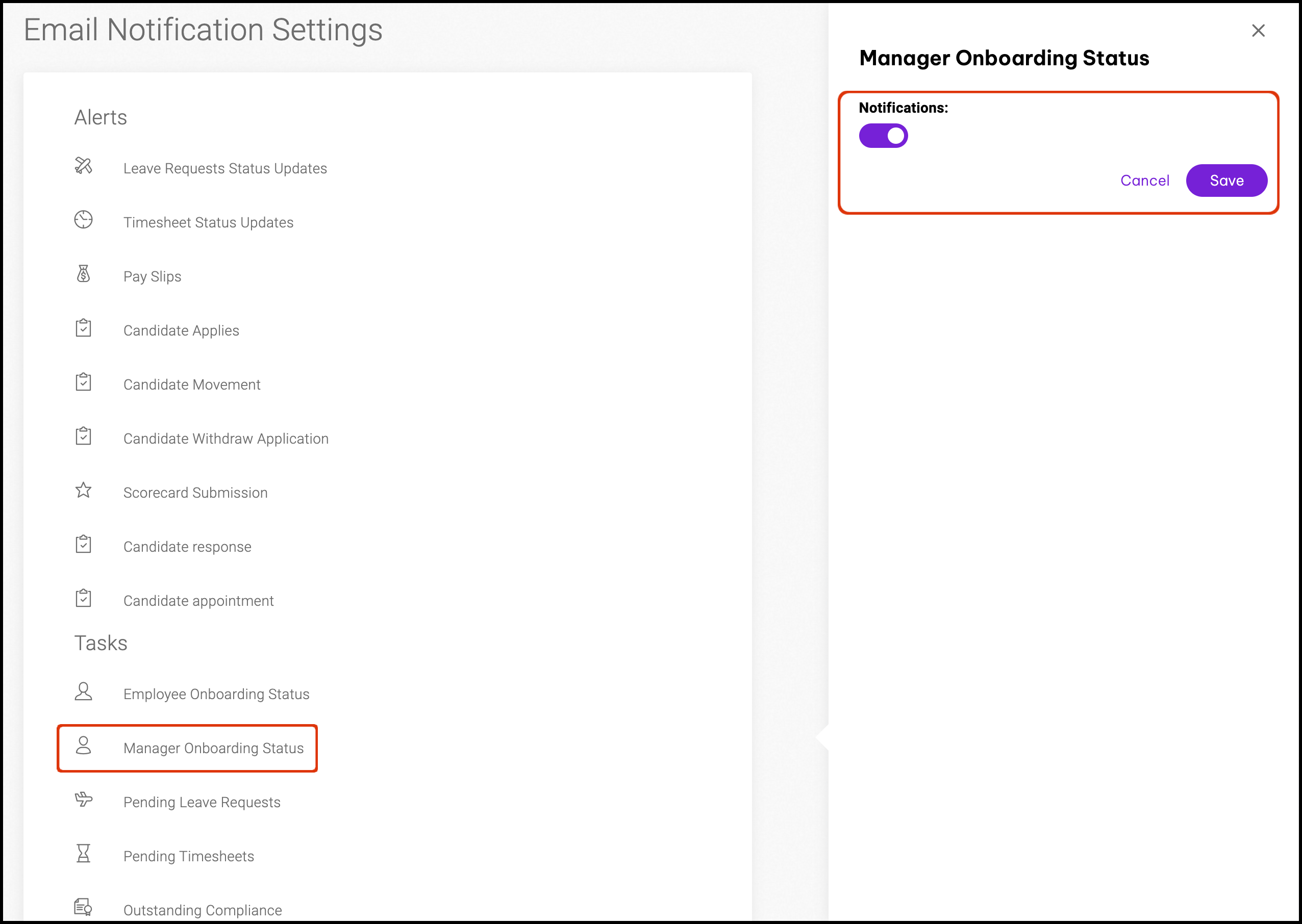Screen dimensions: 1302x924
Task: Open Candidate Withdraw Application settings
Action: [226, 439]
